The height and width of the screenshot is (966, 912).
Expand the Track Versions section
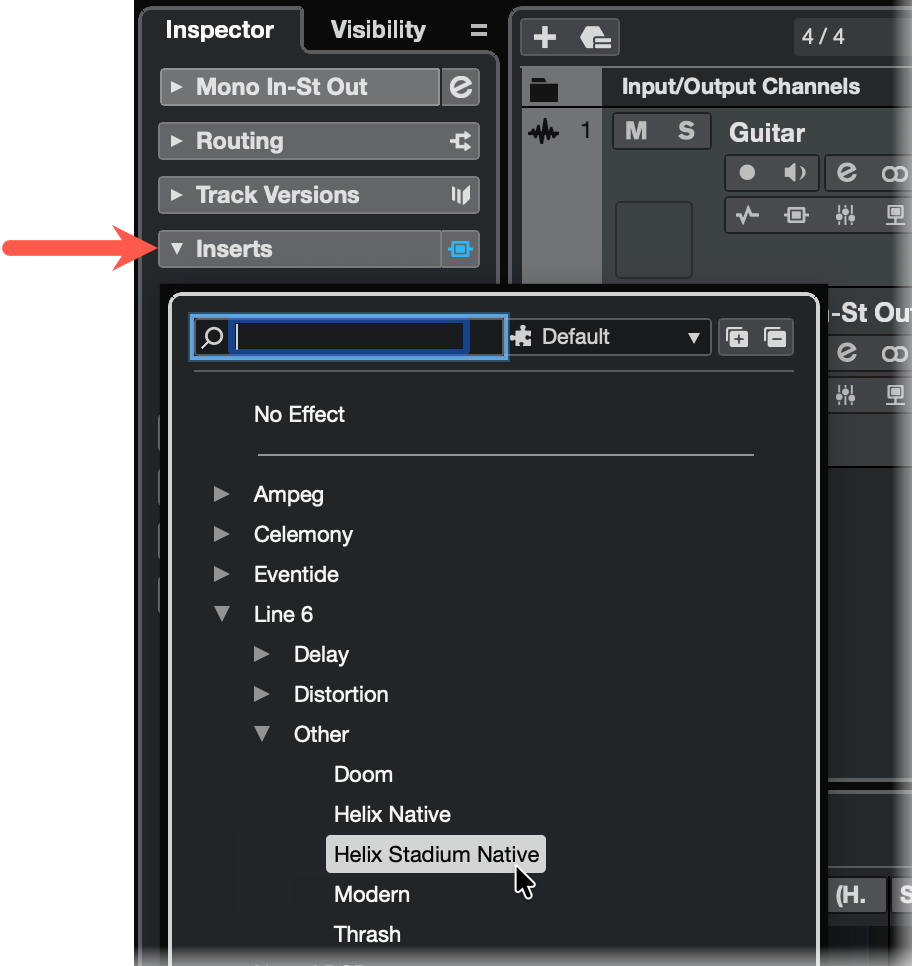pyautogui.click(x=176, y=195)
